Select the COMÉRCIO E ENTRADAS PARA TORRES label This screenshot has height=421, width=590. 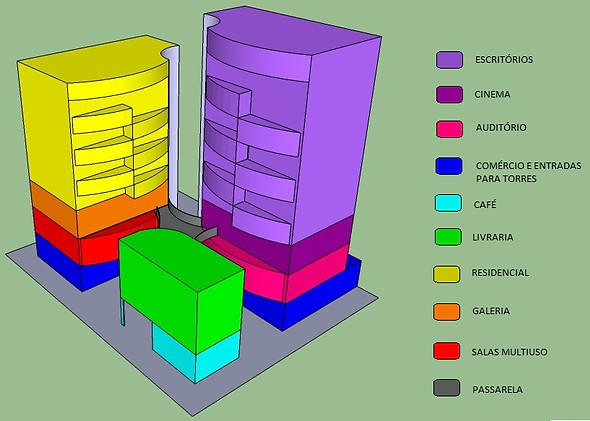pos(528,172)
